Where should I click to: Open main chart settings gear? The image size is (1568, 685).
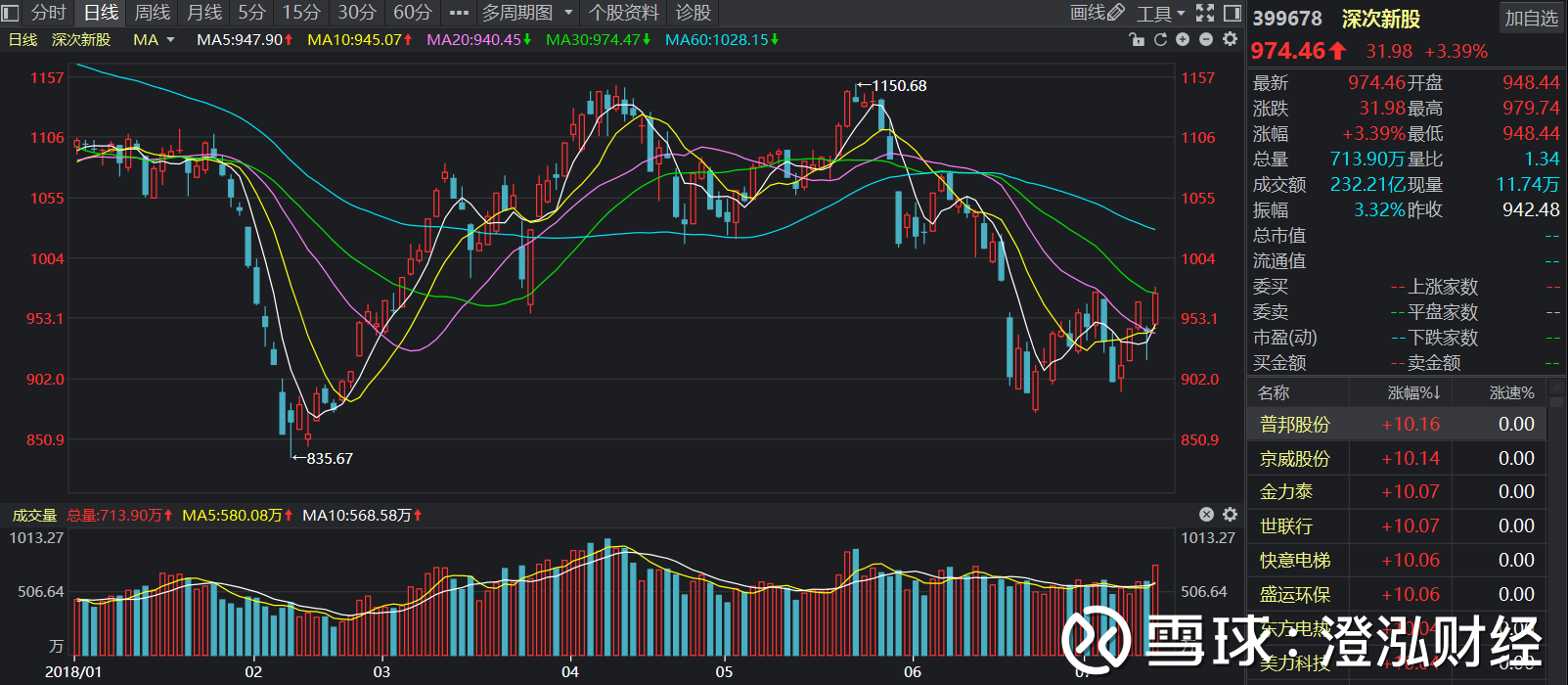tap(1230, 39)
